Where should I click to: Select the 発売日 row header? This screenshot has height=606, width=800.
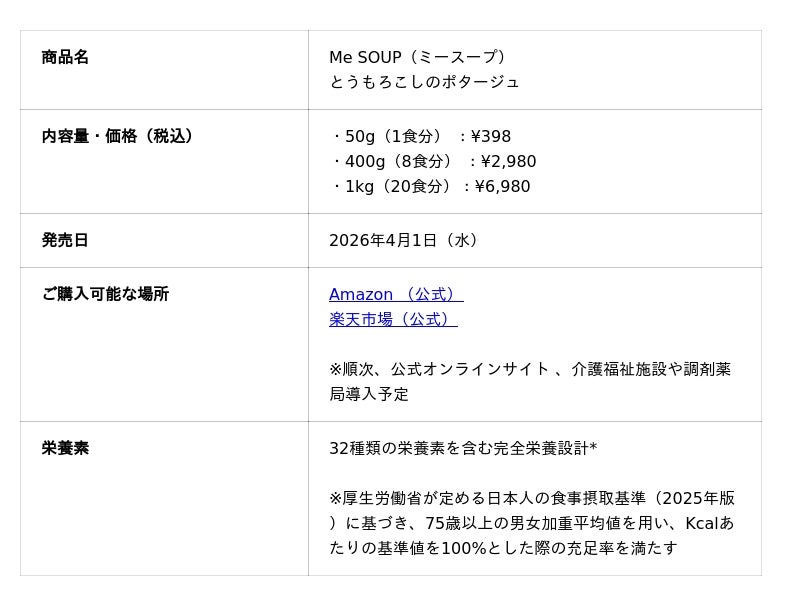pyautogui.click(x=65, y=240)
